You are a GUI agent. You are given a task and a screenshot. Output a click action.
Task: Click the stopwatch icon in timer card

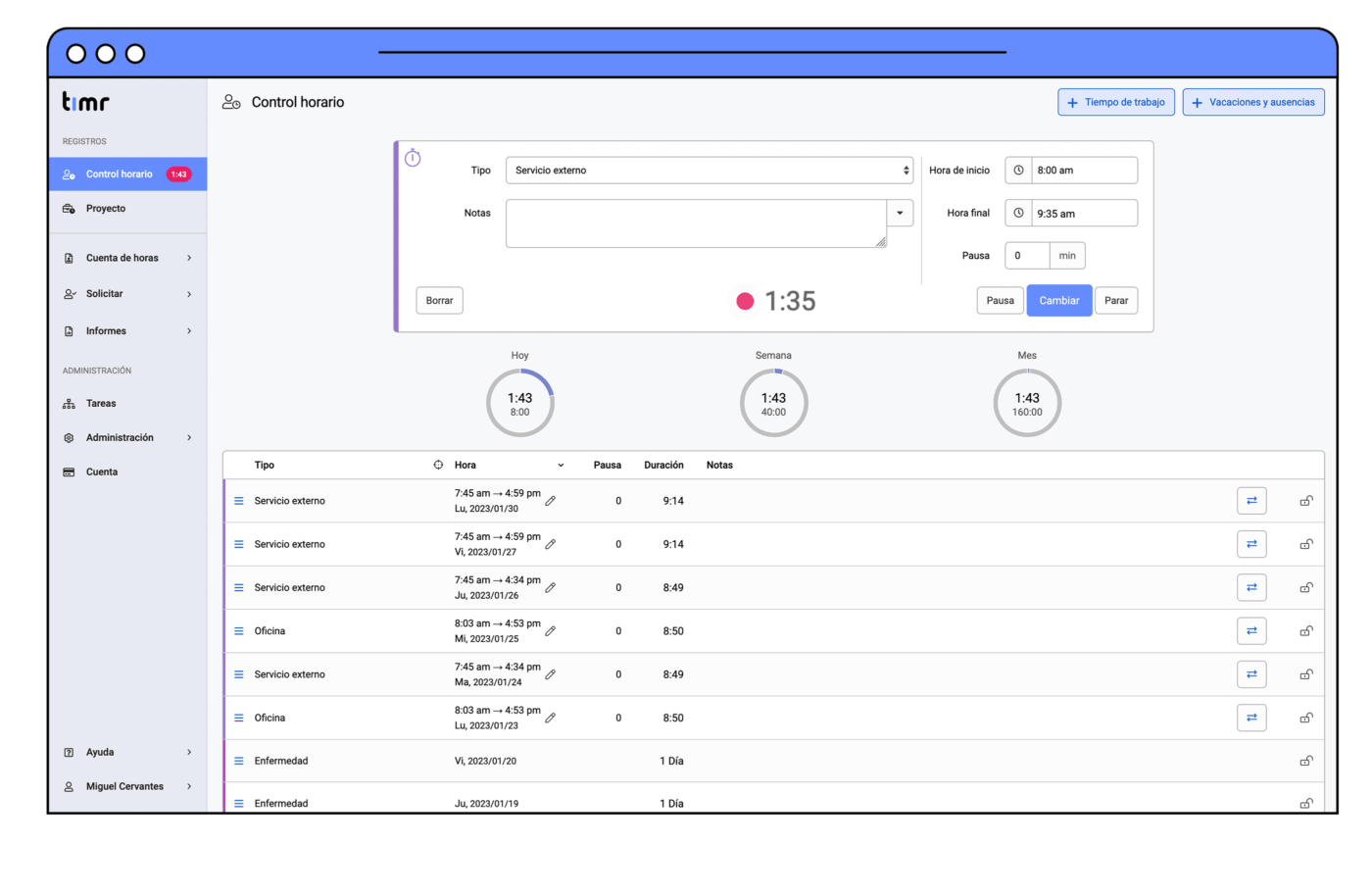click(413, 158)
